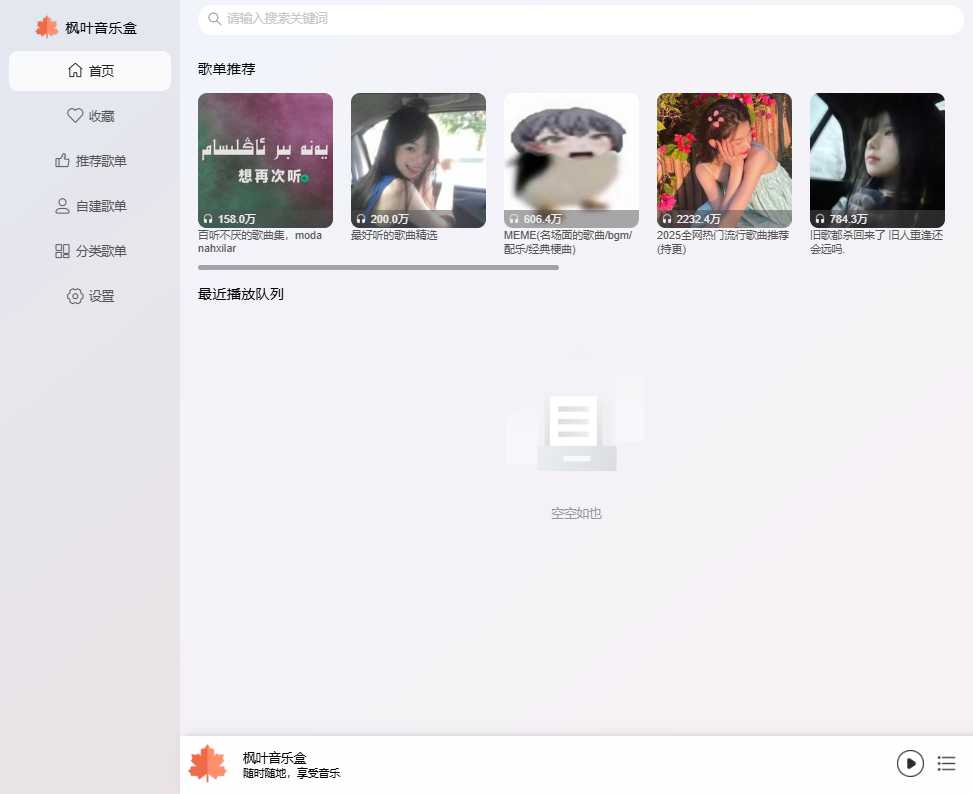973x794 pixels.
Task: Switch to the 收藏 section
Action: pyautogui.click(x=88, y=115)
